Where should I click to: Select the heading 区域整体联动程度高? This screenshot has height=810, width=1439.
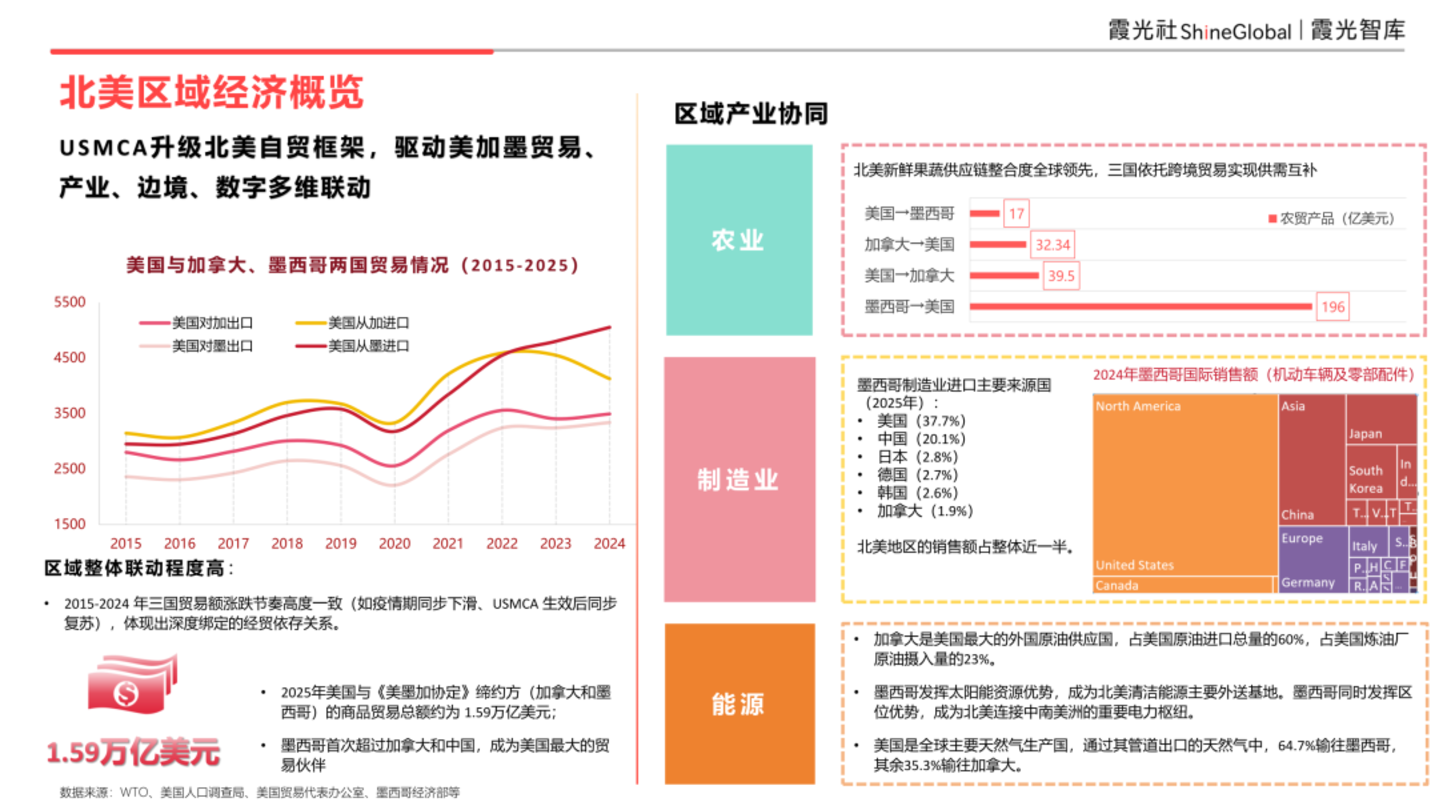138,569
